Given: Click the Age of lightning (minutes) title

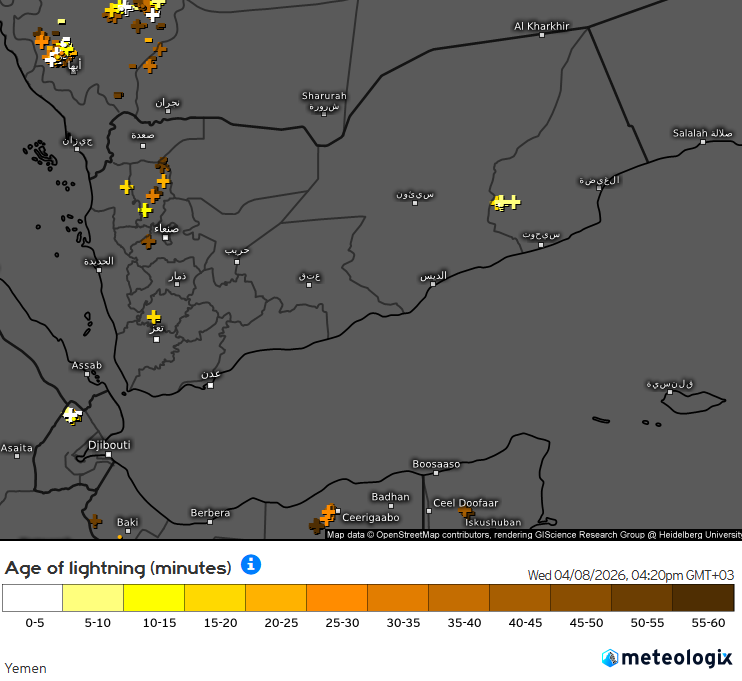Looking at the screenshot, I should [118, 568].
